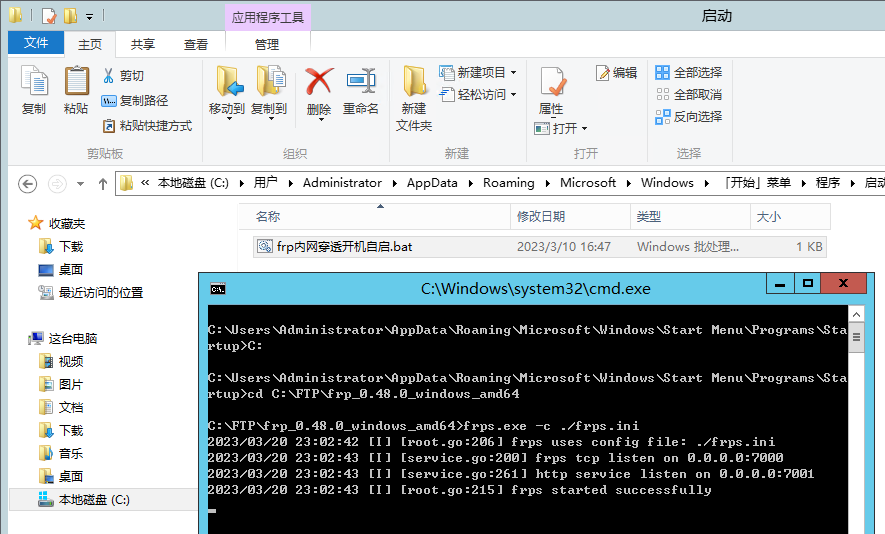Open the New item (新建项目) dropdown

(x=478, y=72)
